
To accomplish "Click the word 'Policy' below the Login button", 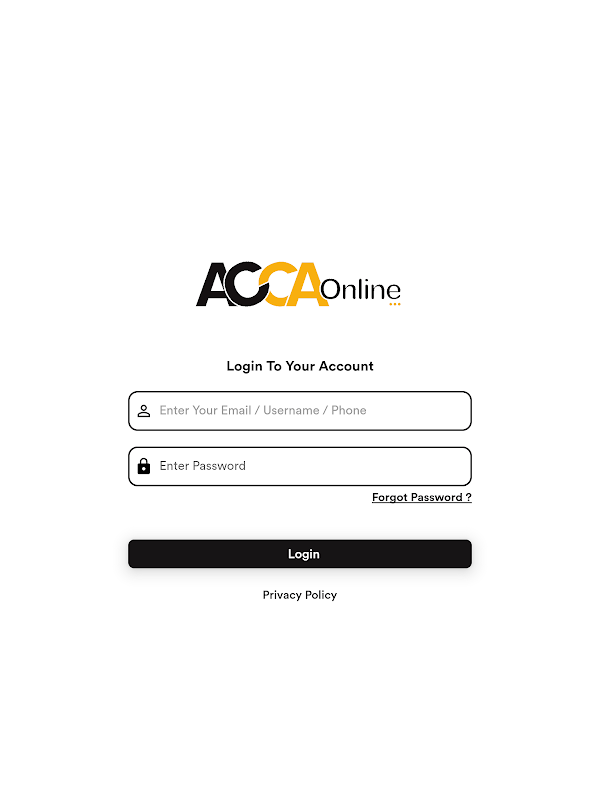I will [321, 595].
